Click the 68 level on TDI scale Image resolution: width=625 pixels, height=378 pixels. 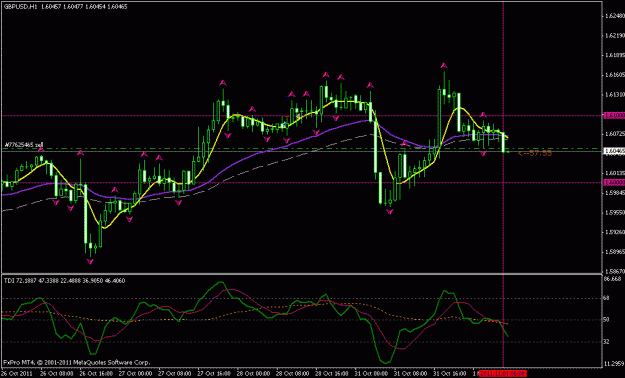point(607,298)
